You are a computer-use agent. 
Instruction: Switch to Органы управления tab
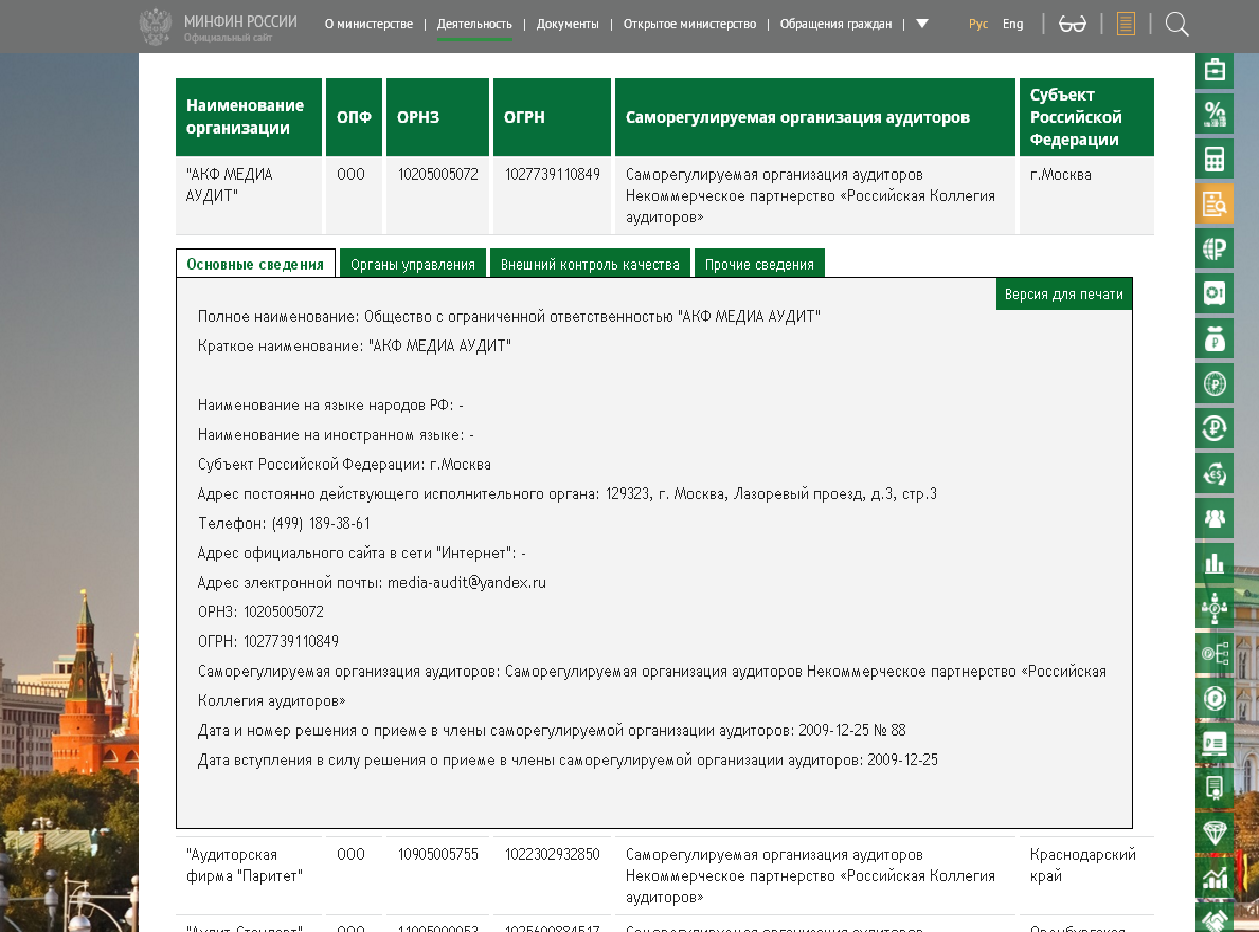pyautogui.click(x=413, y=264)
